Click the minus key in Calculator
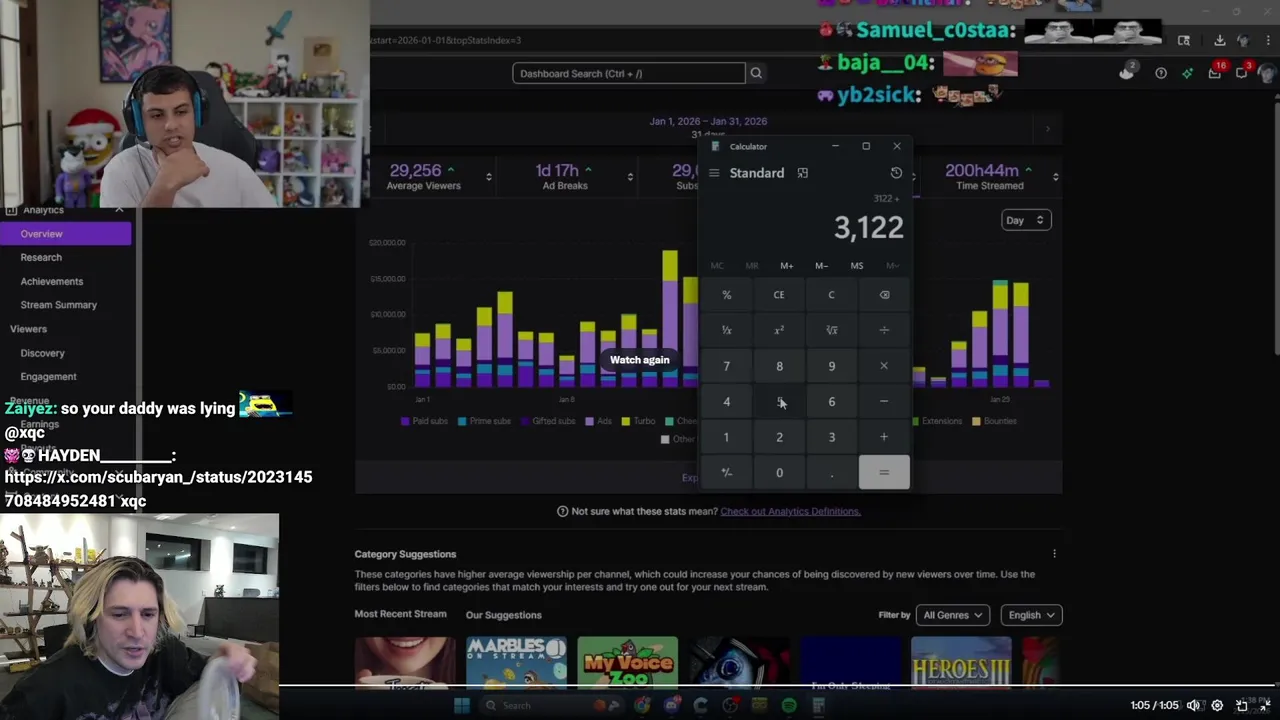The width and height of the screenshot is (1280, 720). 884,402
